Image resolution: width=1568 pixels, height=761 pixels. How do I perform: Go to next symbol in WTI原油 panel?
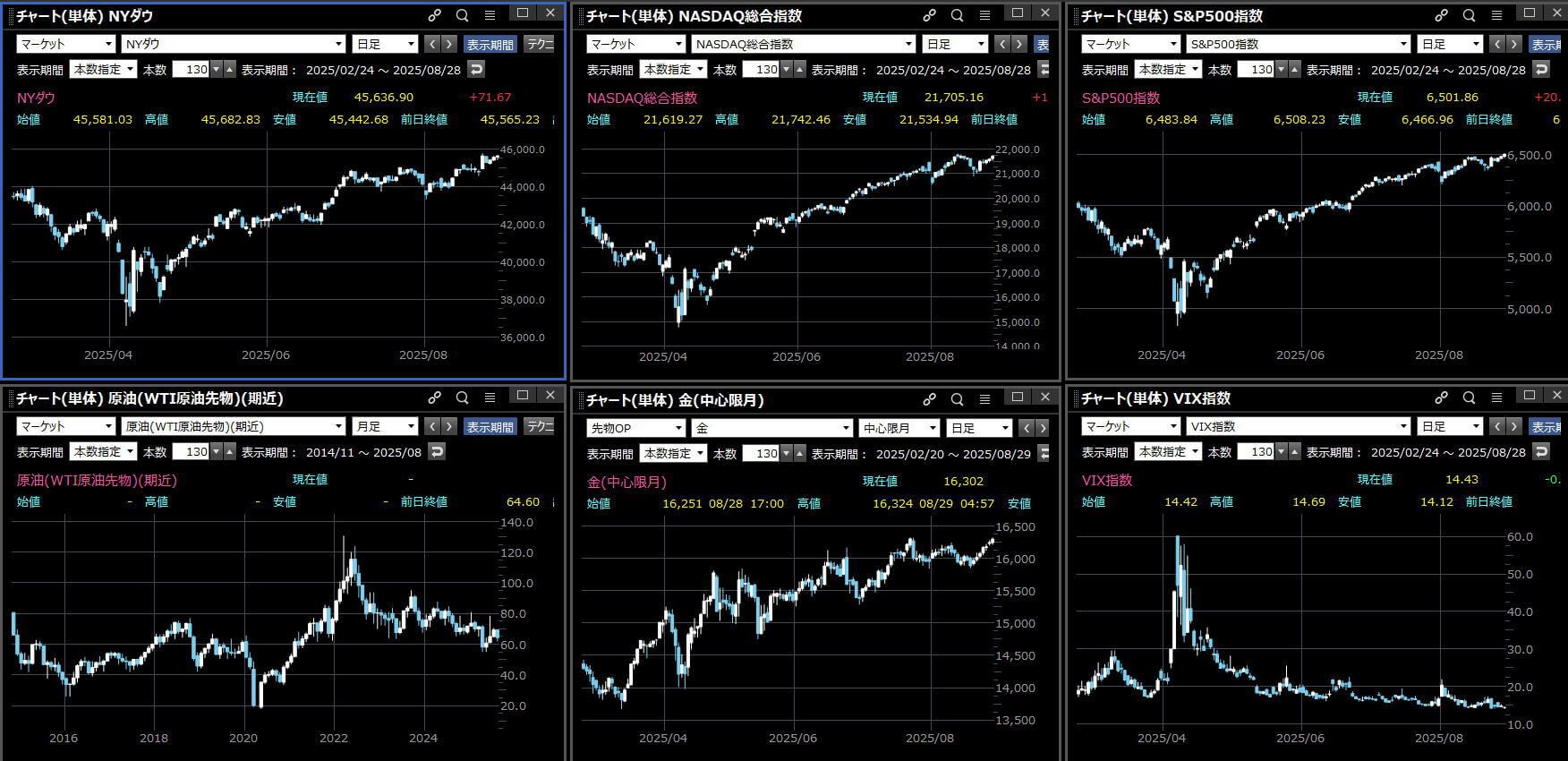coord(449,426)
